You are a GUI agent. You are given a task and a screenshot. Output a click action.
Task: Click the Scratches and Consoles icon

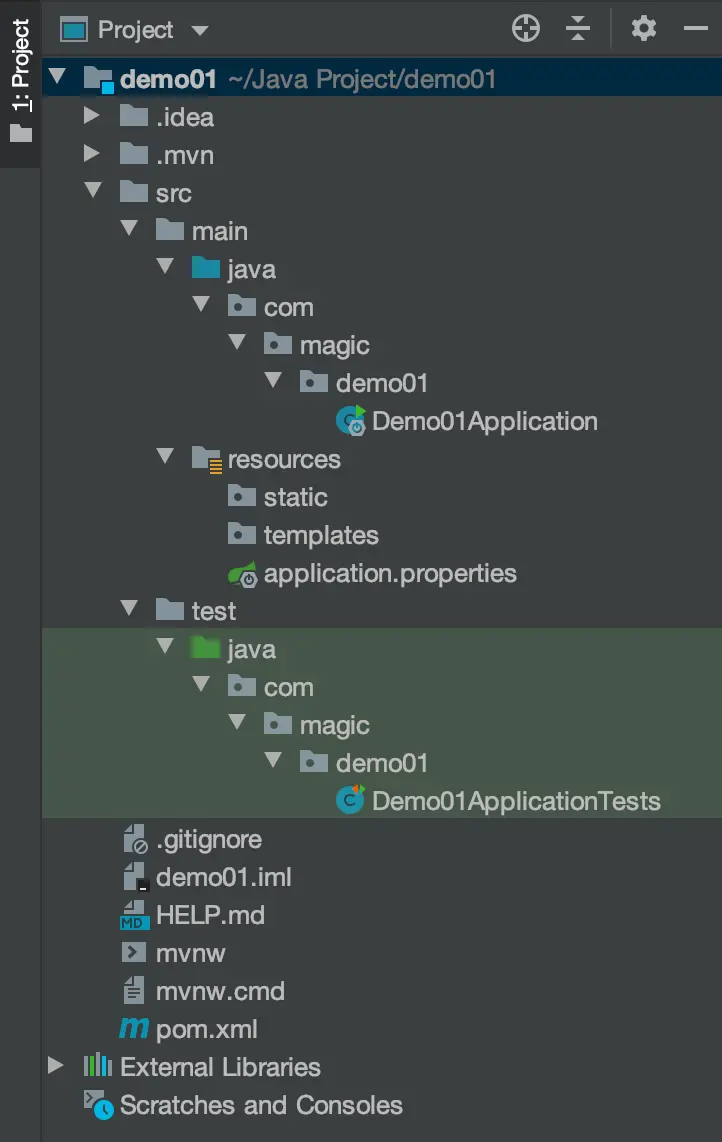97,1105
